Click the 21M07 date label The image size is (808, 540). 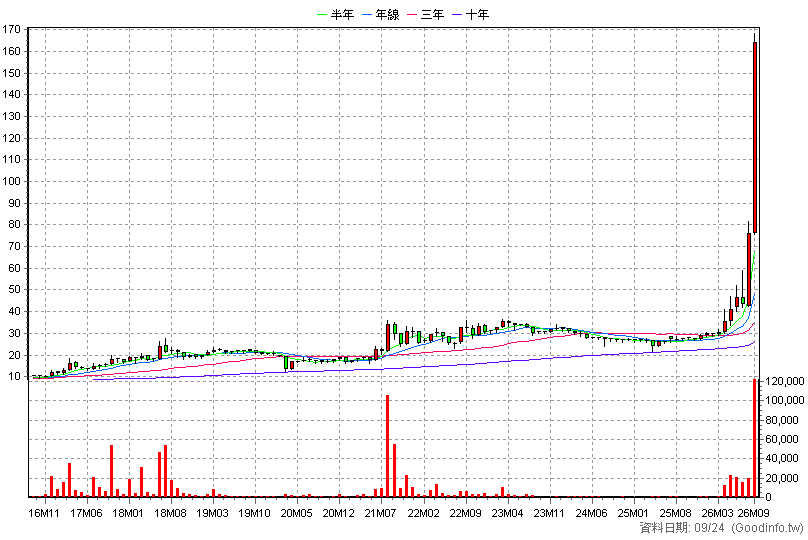click(380, 513)
